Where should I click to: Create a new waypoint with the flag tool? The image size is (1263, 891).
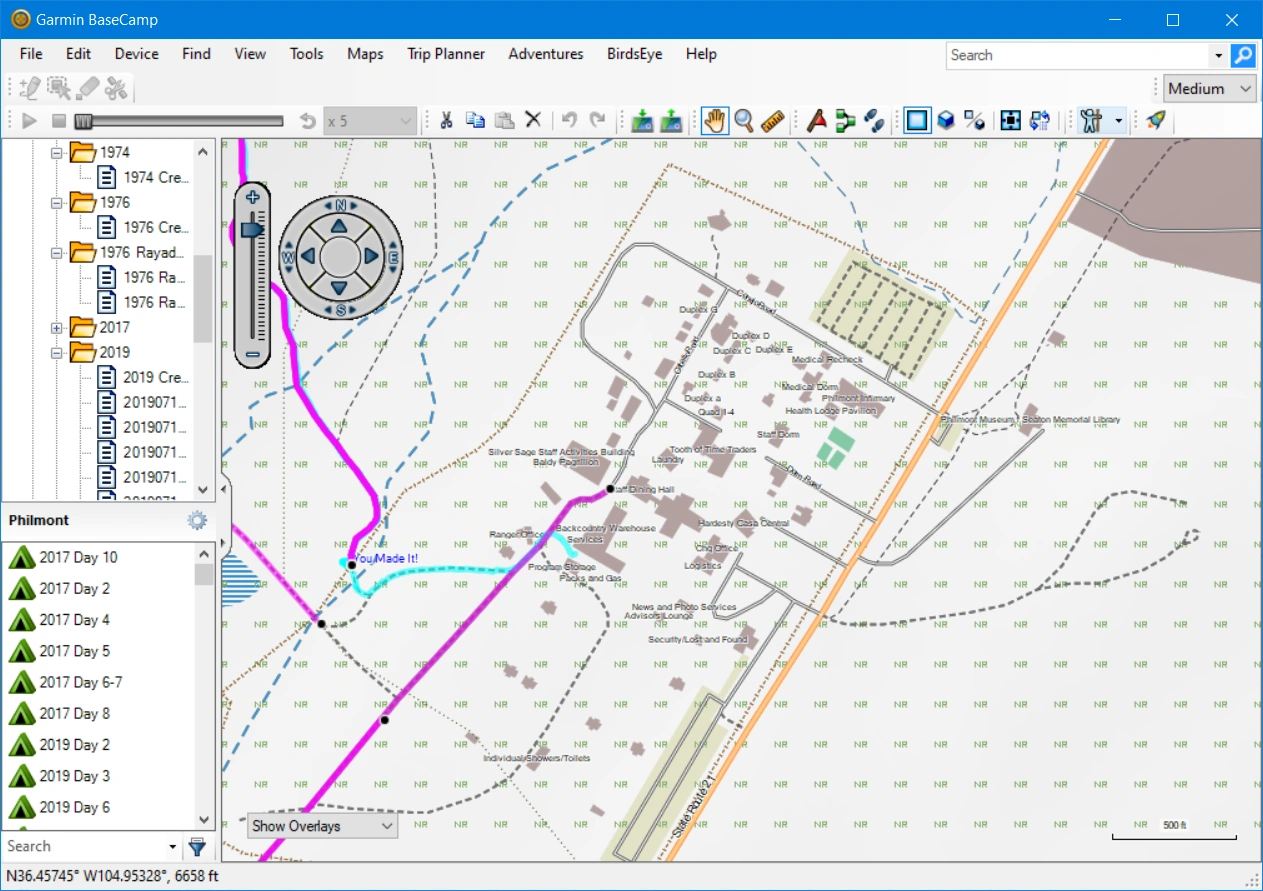coord(816,121)
